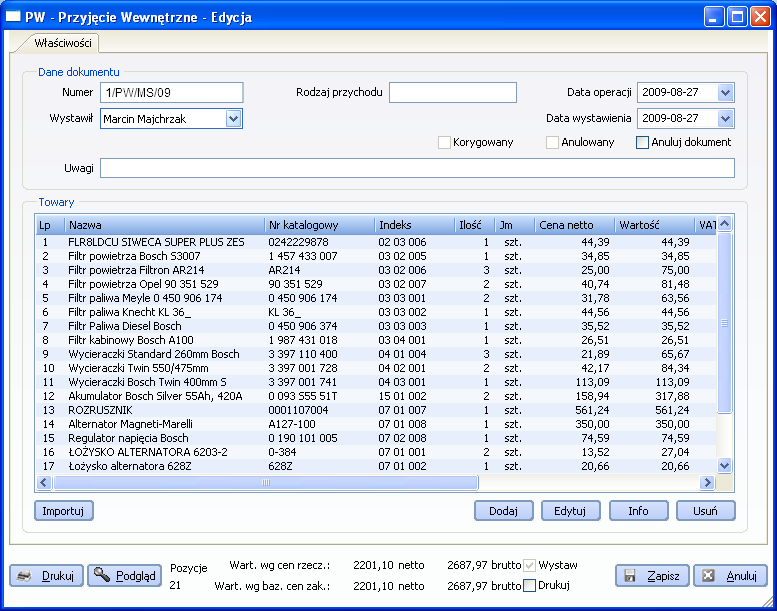Click the Jm column header
The width and height of the screenshot is (777, 611).
515,225
